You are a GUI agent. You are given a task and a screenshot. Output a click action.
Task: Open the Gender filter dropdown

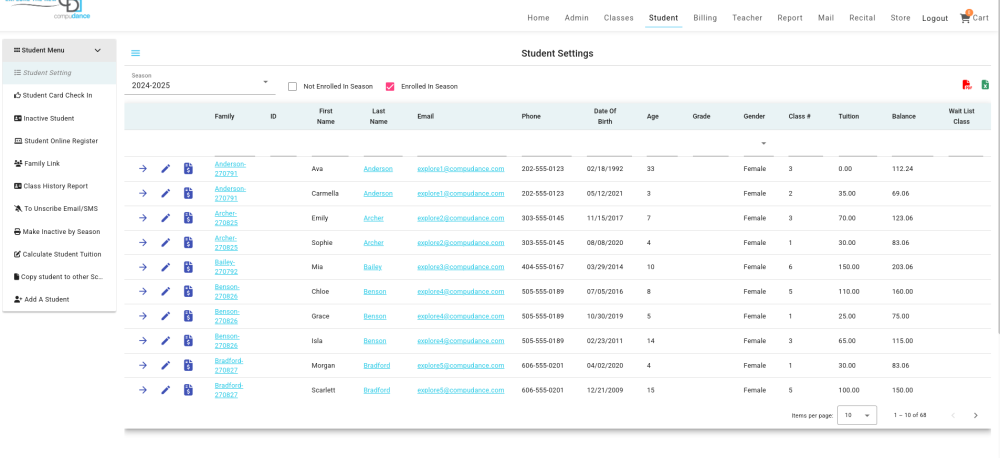point(758,144)
